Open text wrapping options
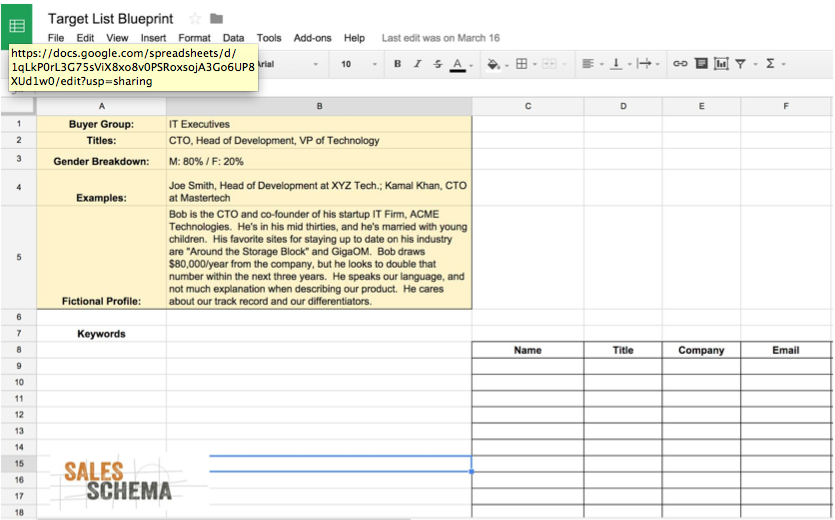This screenshot has height=520, width=835. point(644,64)
